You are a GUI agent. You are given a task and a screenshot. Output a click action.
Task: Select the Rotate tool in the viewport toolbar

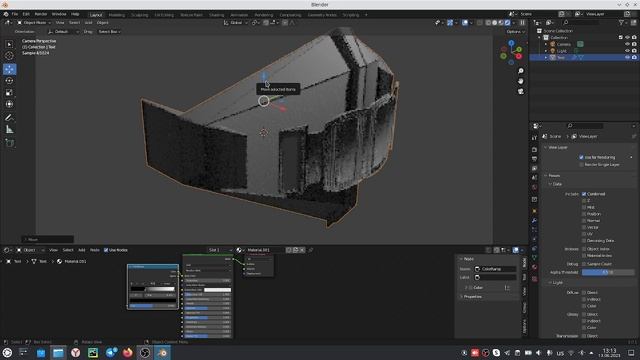pos(9,81)
